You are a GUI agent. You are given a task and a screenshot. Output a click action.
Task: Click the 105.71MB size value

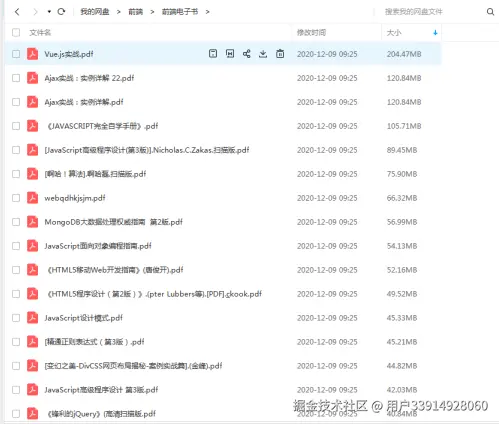coord(404,126)
